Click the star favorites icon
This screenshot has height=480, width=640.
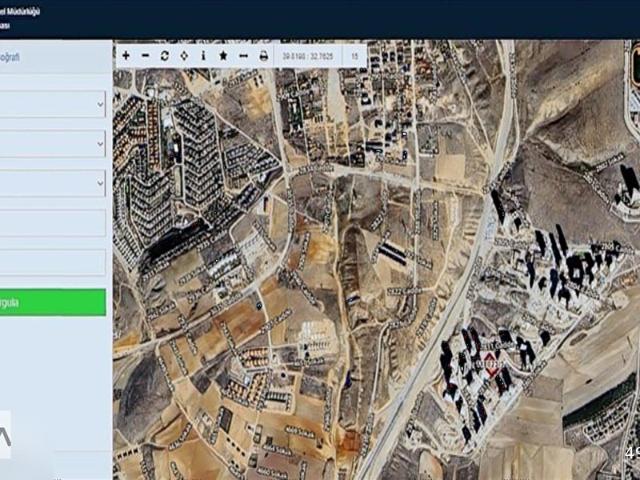223,56
